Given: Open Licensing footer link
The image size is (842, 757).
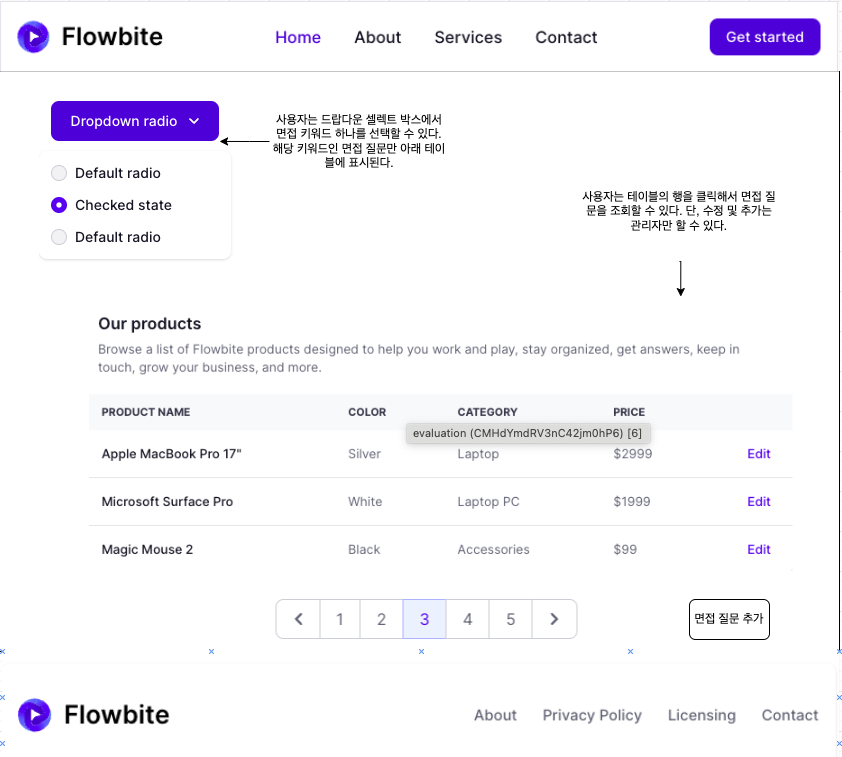Looking at the screenshot, I should tap(701, 715).
